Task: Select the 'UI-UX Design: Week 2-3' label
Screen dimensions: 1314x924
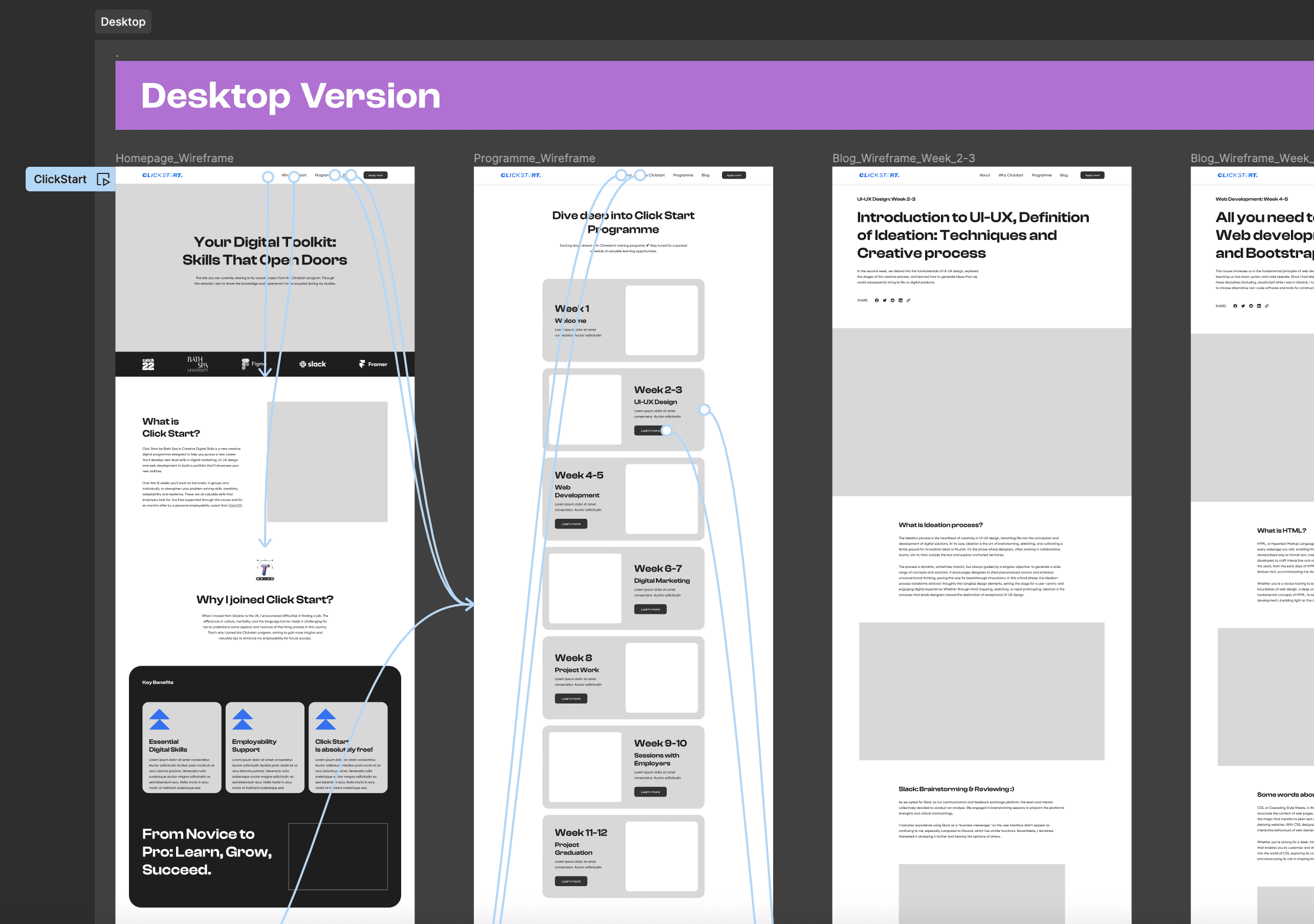Action: [886, 199]
